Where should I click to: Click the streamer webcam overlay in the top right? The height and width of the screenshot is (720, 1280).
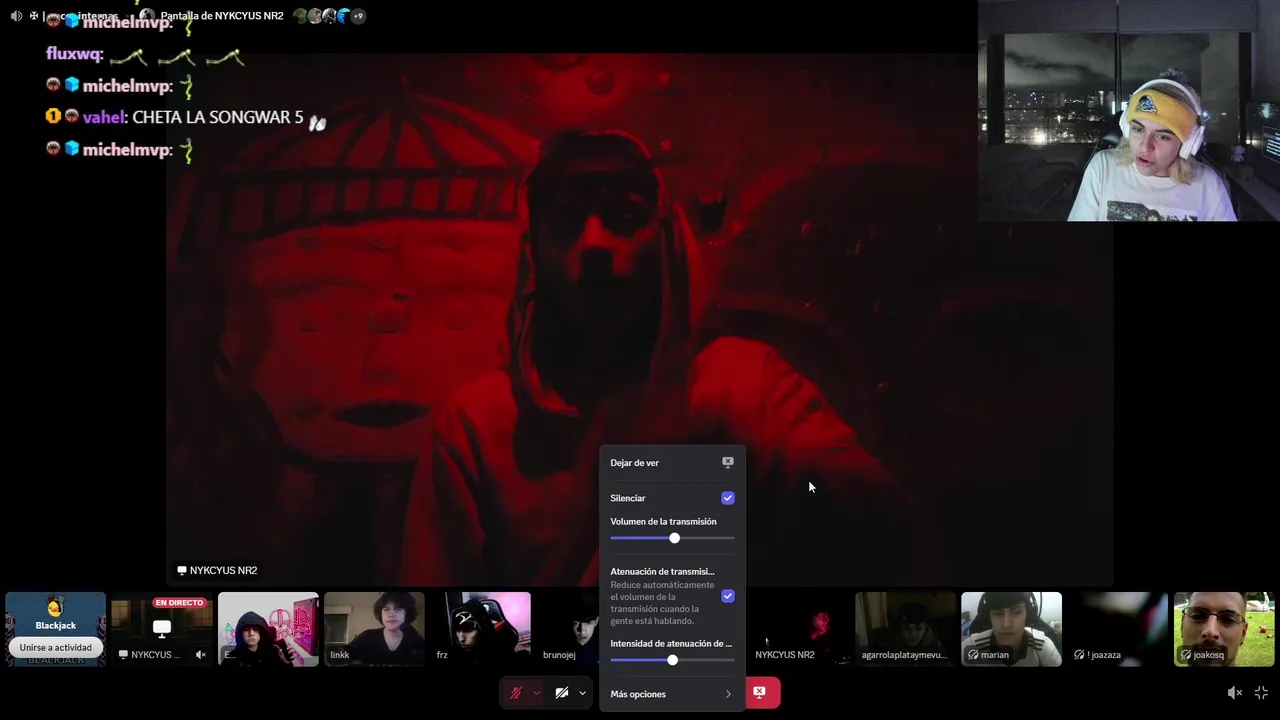(1129, 110)
